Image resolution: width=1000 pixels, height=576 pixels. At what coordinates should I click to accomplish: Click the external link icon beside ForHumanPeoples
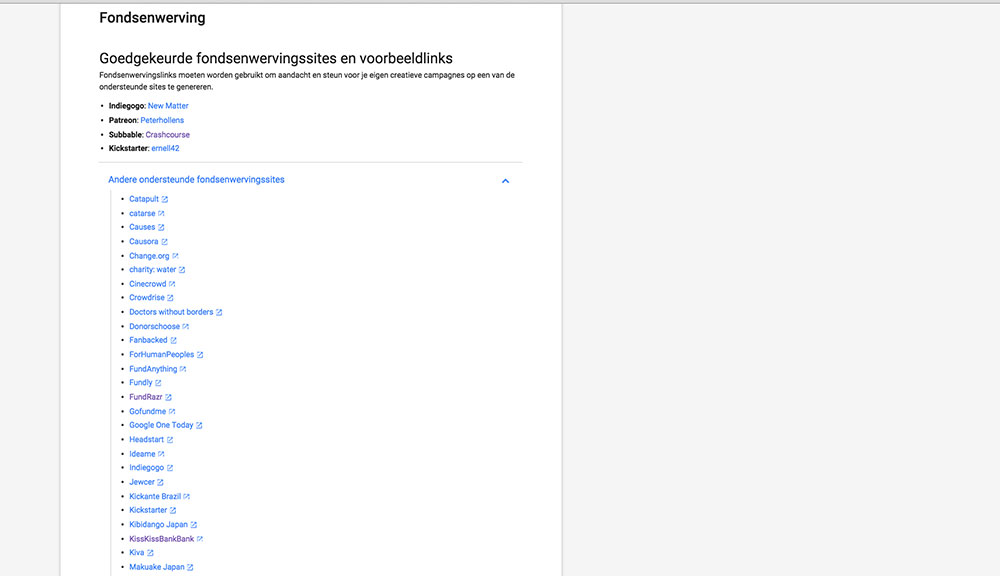(x=200, y=355)
